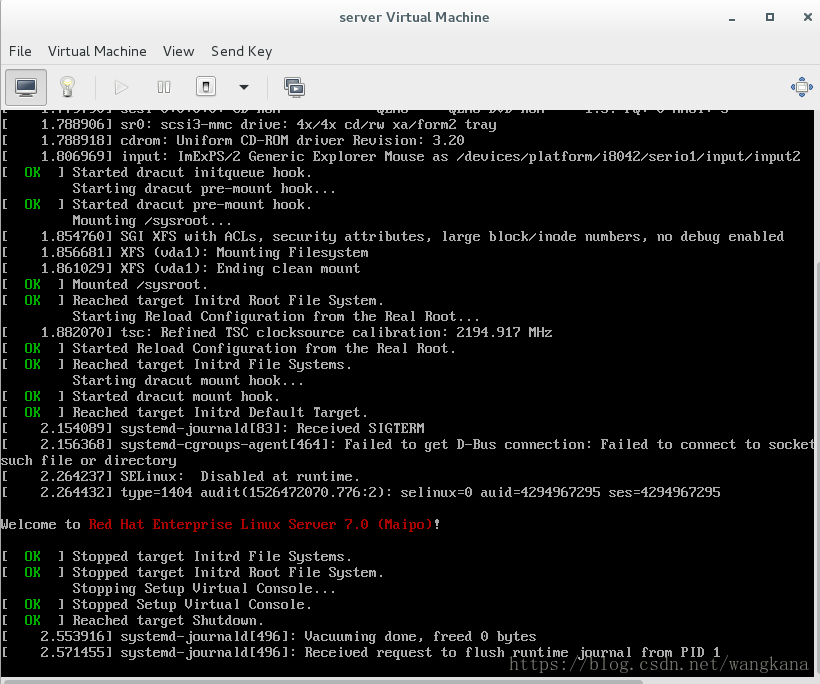The height and width of the screenshot is (684, 820).
Task: Click 'Starting dracut mount hook...' line
Action: [188, 380]
